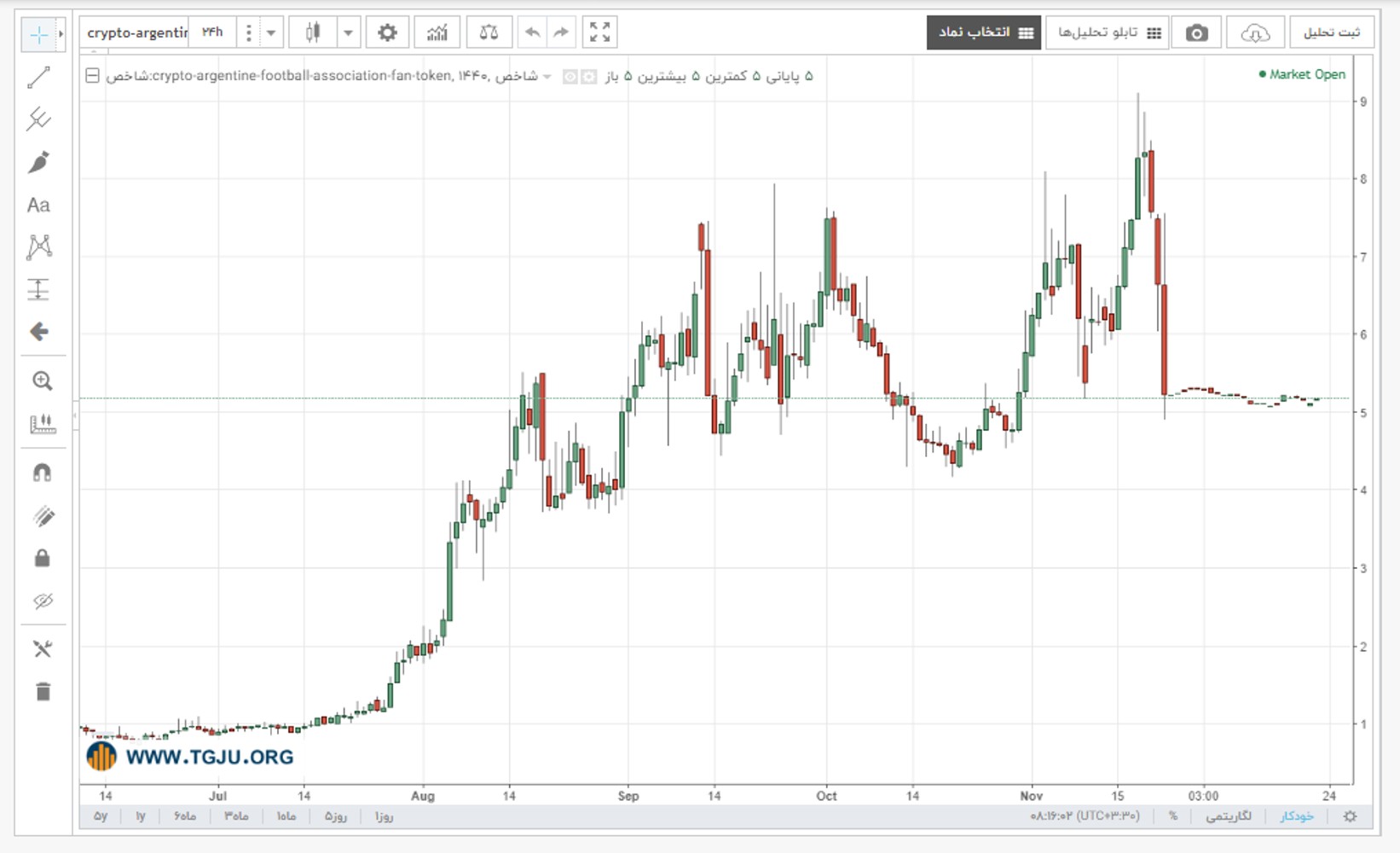Open the price range prediction tool

click(x=38, y=289)
